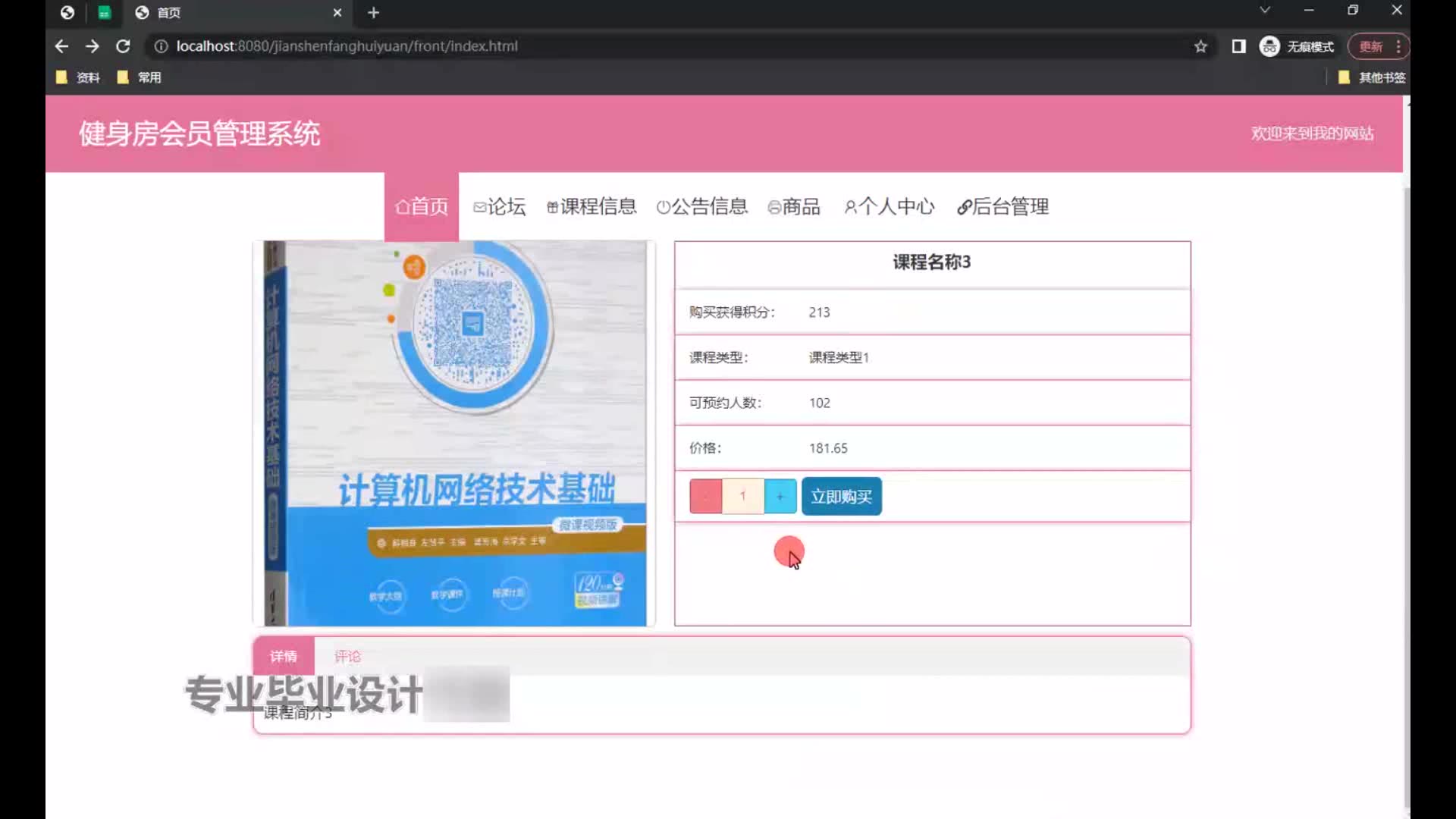Viewport: 1456px width, 819px height.
Task: Bookmark this page with the star icon
Action: coord(1200,46)
